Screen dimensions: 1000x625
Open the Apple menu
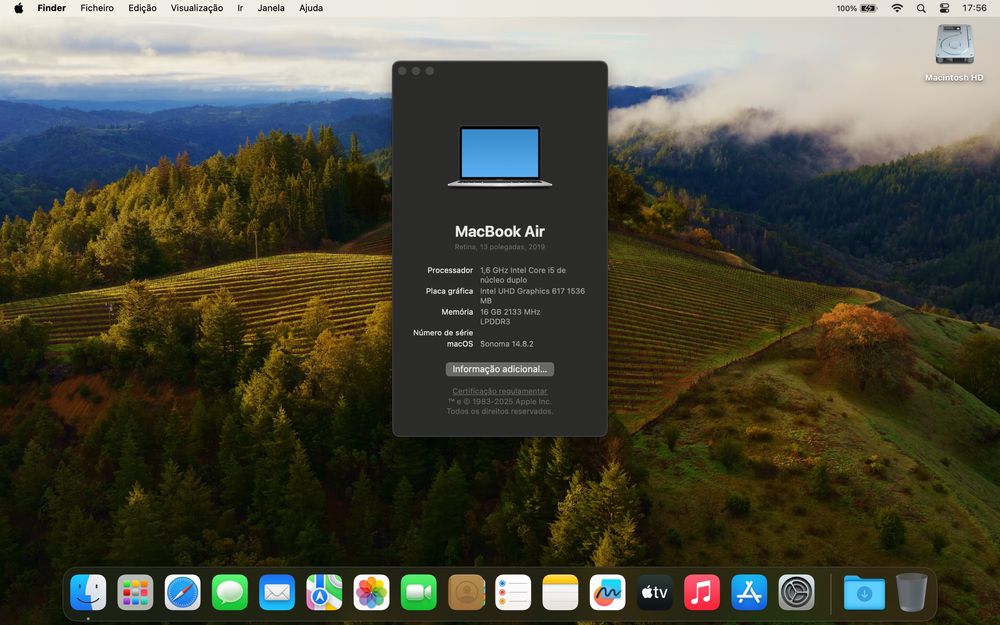click(x=18, y=8)
